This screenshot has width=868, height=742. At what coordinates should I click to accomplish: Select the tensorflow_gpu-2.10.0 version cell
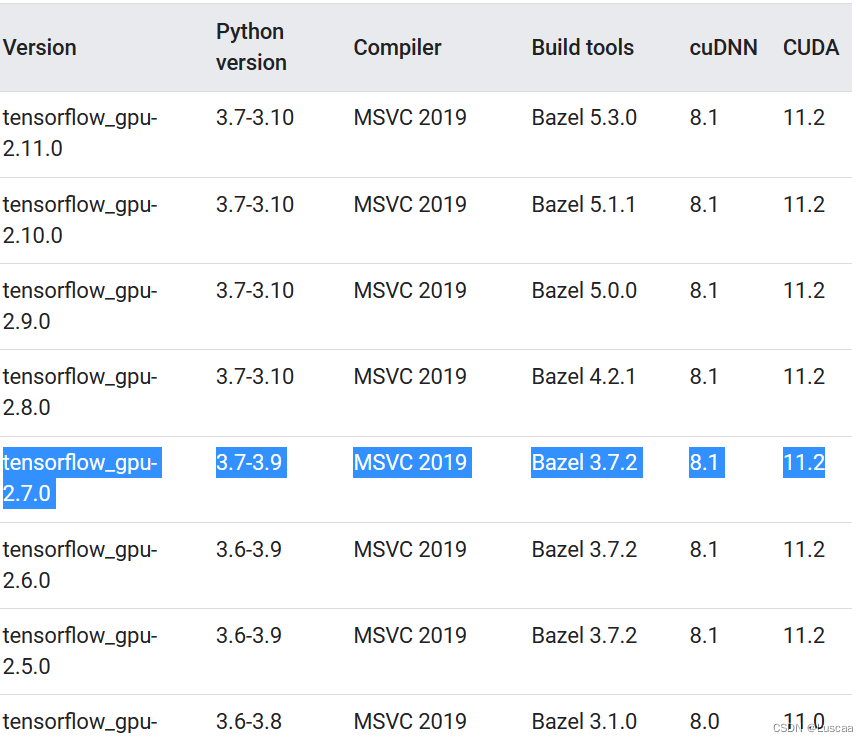click(80, 220)
